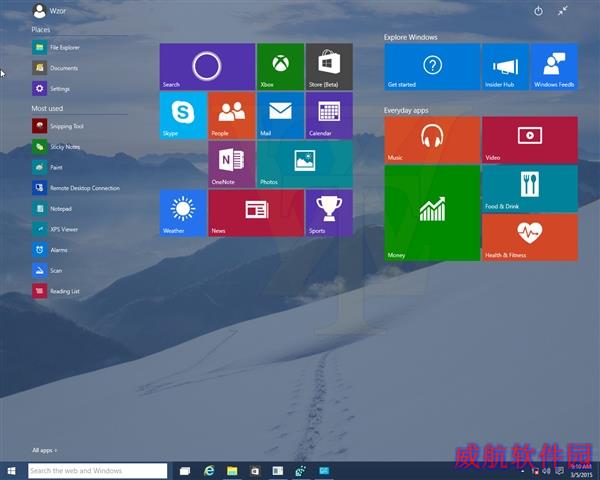
Task: Open the Mail tile
Action: pos(280,116)
